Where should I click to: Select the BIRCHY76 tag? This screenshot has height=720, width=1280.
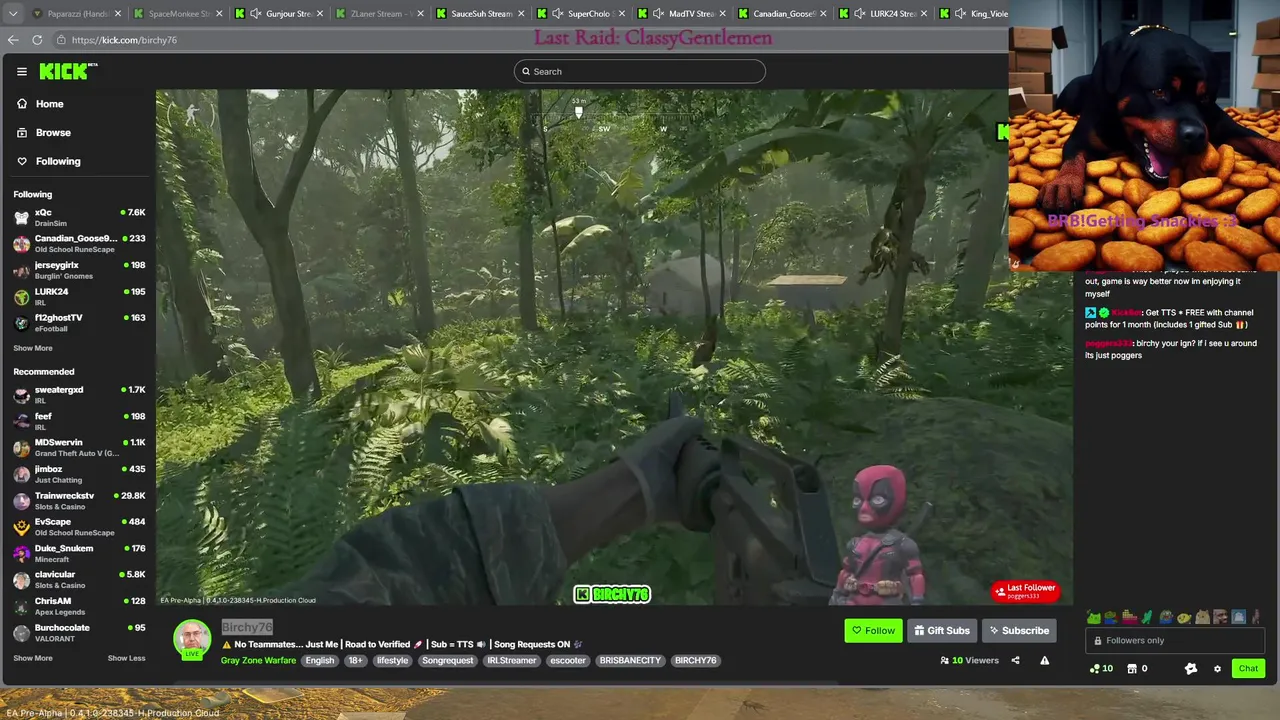pos(695,660)
